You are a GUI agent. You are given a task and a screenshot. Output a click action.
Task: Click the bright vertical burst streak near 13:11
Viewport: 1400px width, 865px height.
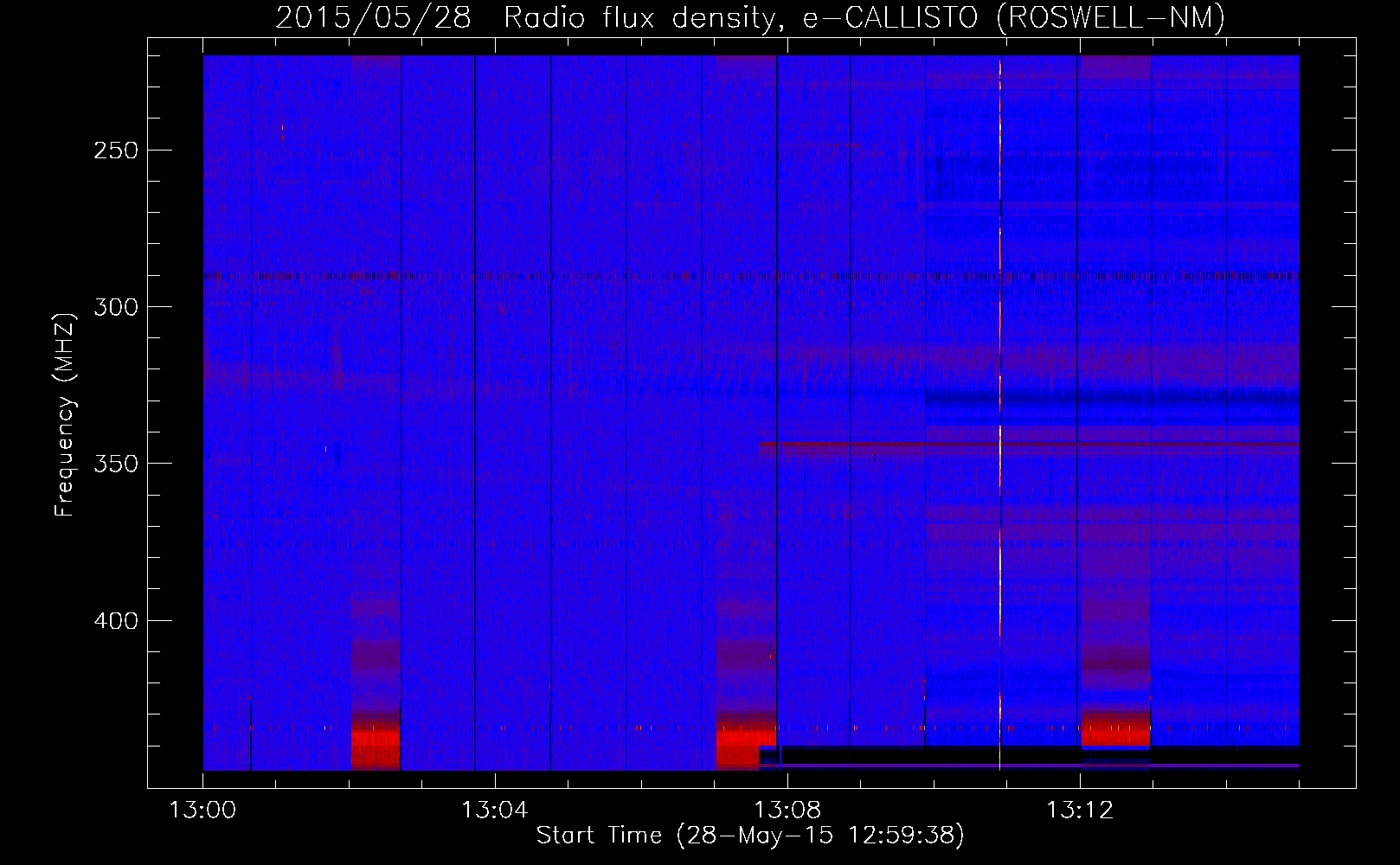coord(1000,413)
